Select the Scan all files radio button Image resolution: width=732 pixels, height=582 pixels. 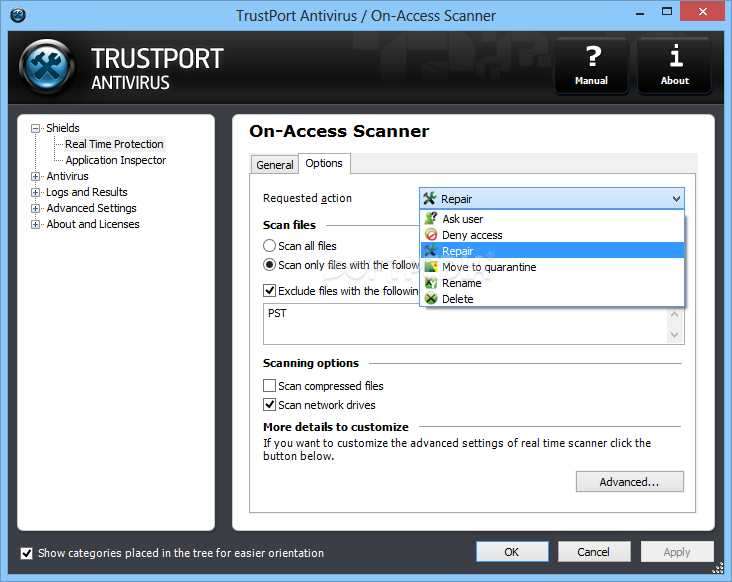tap(269, 245)
